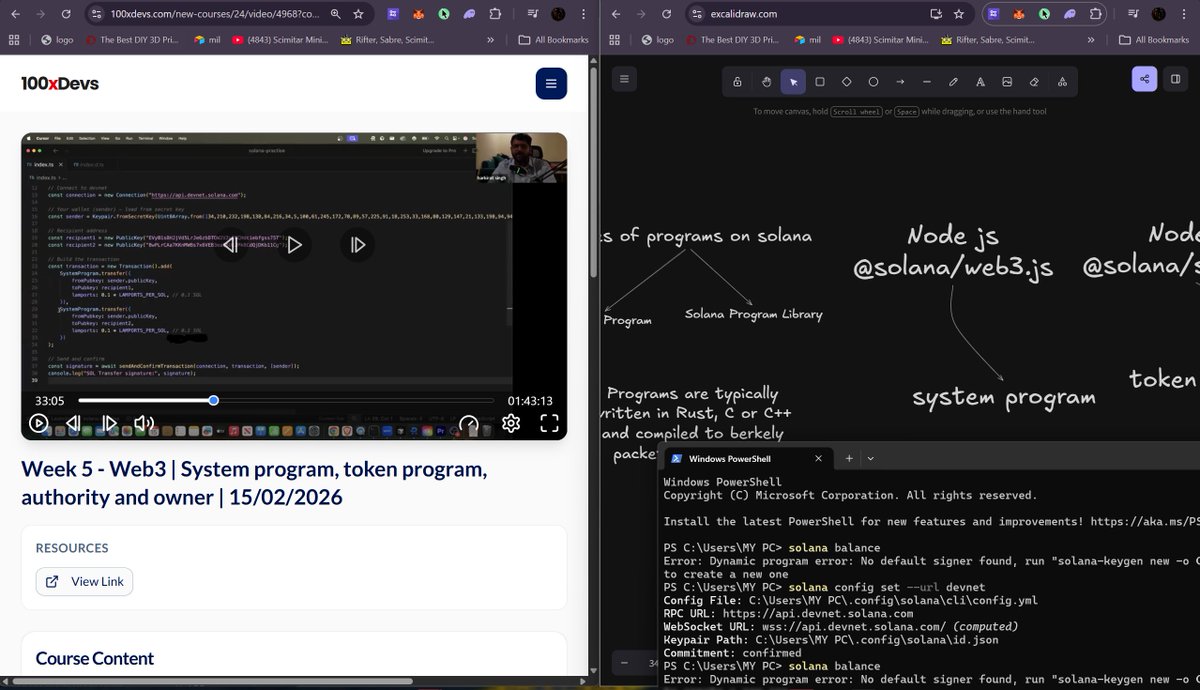Select the Insert Image tool in Excalidraw
Viewport: 1200px width, 690px height.
click(1007, 82)
